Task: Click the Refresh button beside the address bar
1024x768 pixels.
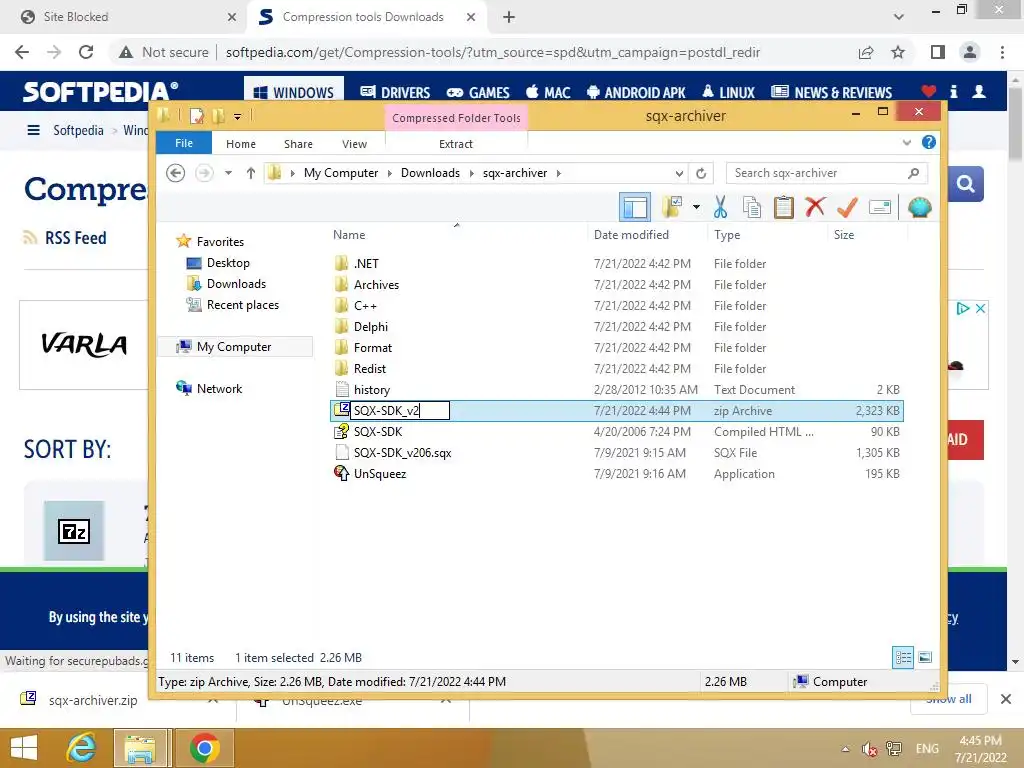Action: click(x=701, y=173)
